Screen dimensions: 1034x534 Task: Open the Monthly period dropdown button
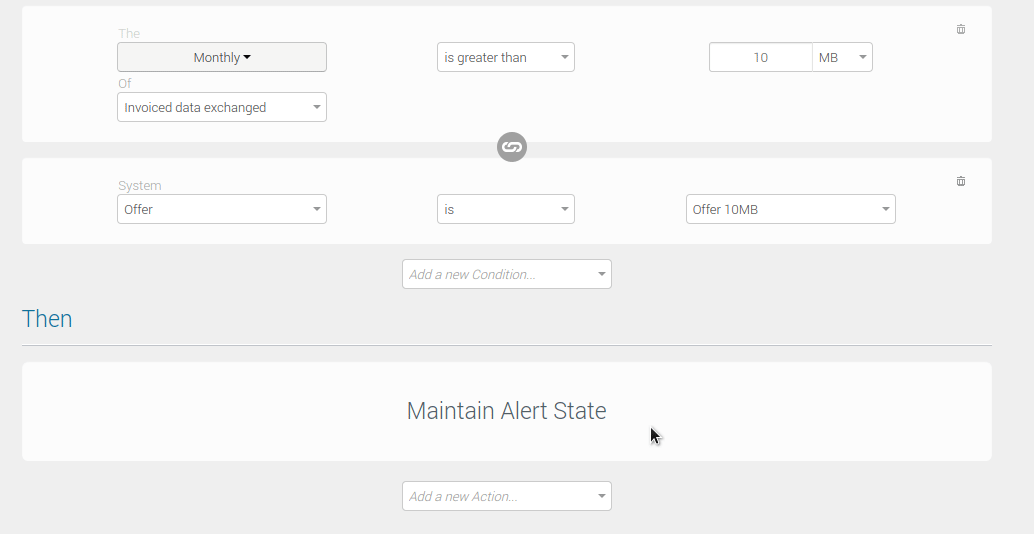[x=222, y=57]
